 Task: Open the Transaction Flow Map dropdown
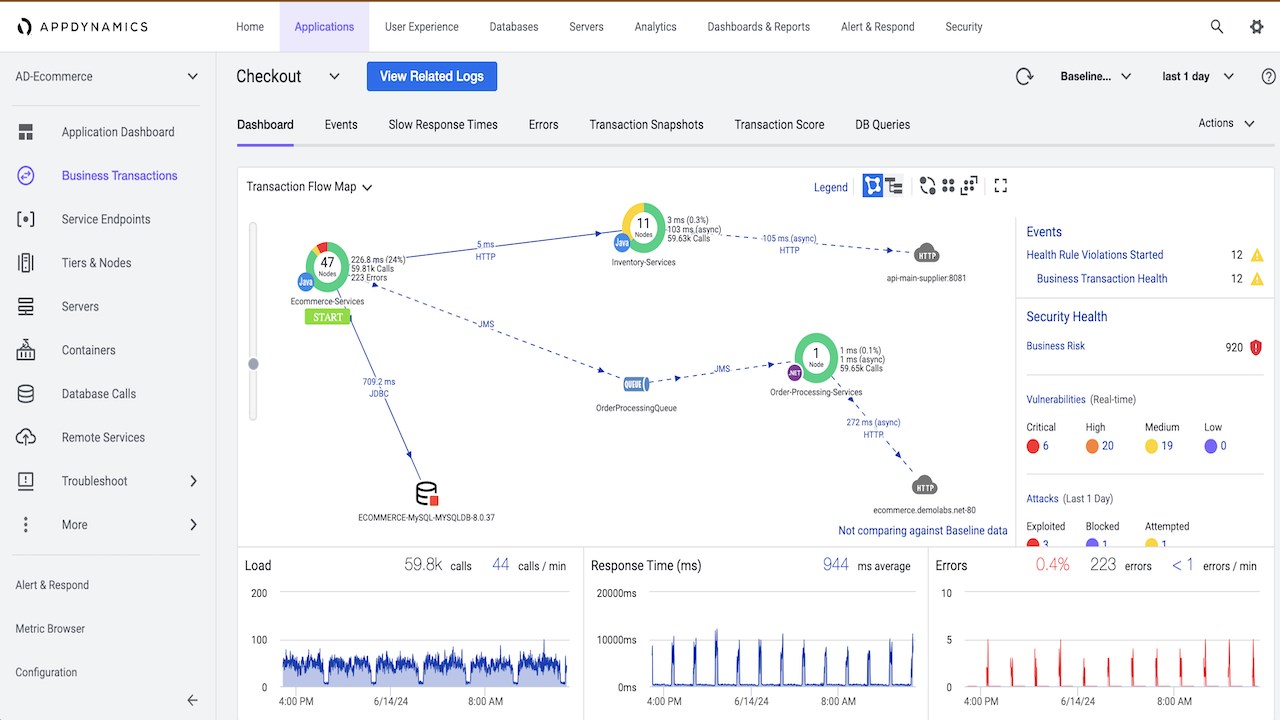click(x=309, y=187)
